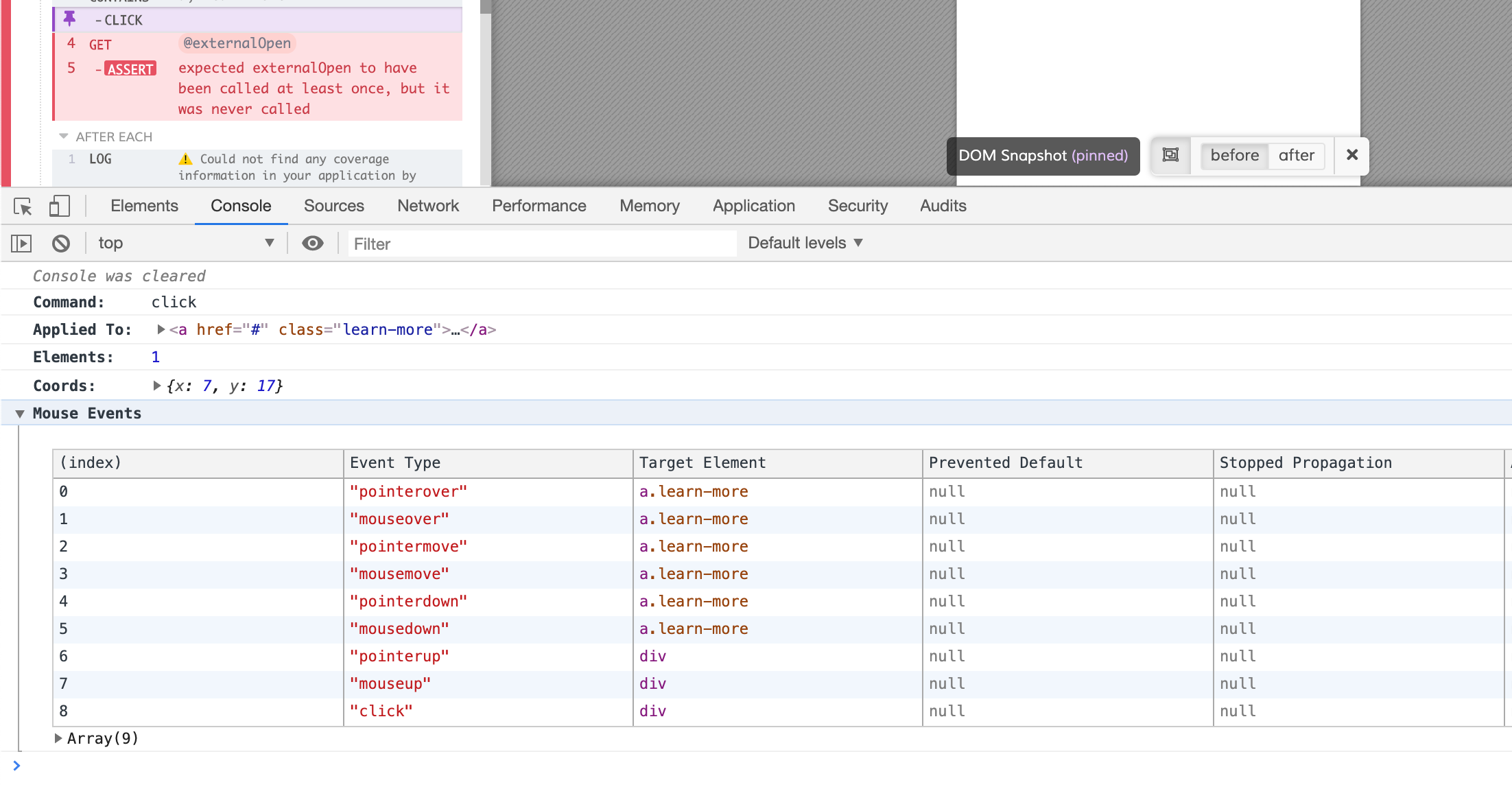Image resolution: width=1512 pixels, height=789 pixels.
Task: Click the snapshot highlight icon beside before/after
Action: pyautogui.click(x=1171, y=156)
